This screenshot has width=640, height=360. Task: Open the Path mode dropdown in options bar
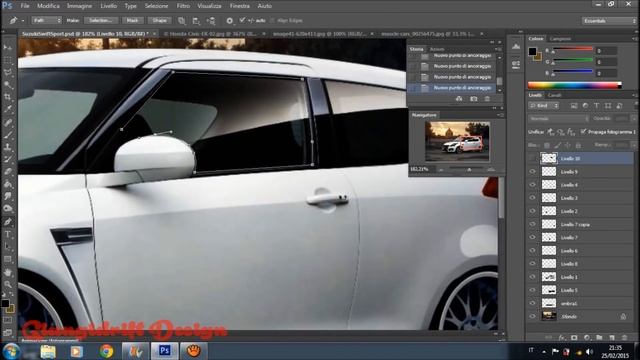pos(47,20)
